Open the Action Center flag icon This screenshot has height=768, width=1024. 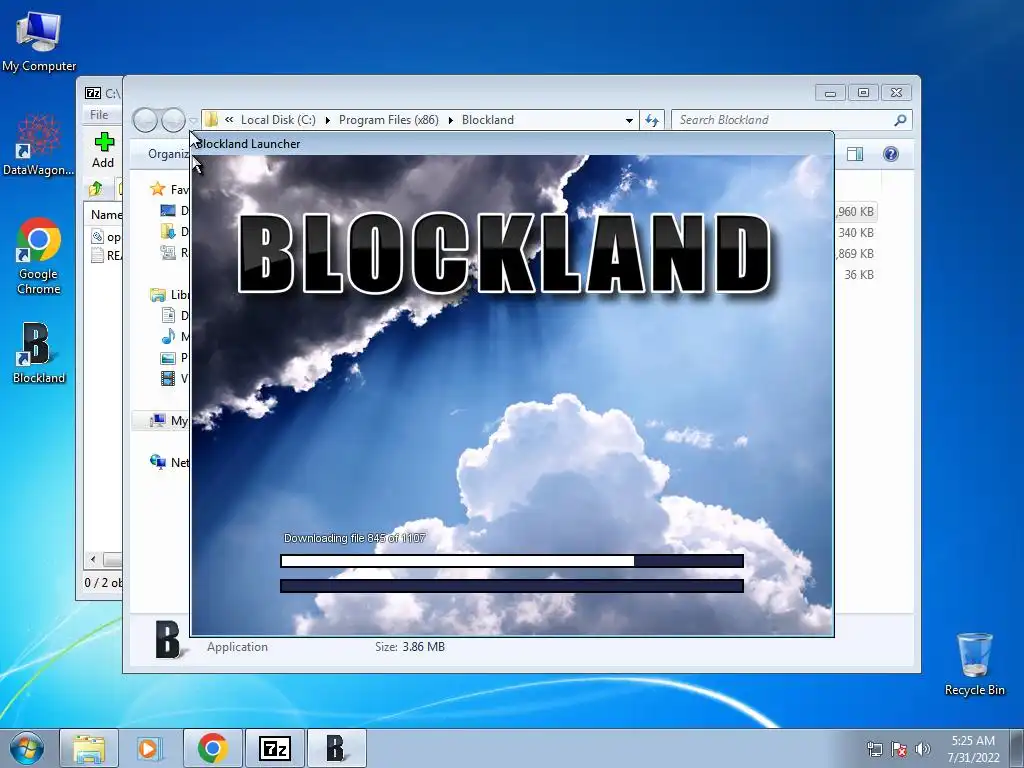pos(899,749)
